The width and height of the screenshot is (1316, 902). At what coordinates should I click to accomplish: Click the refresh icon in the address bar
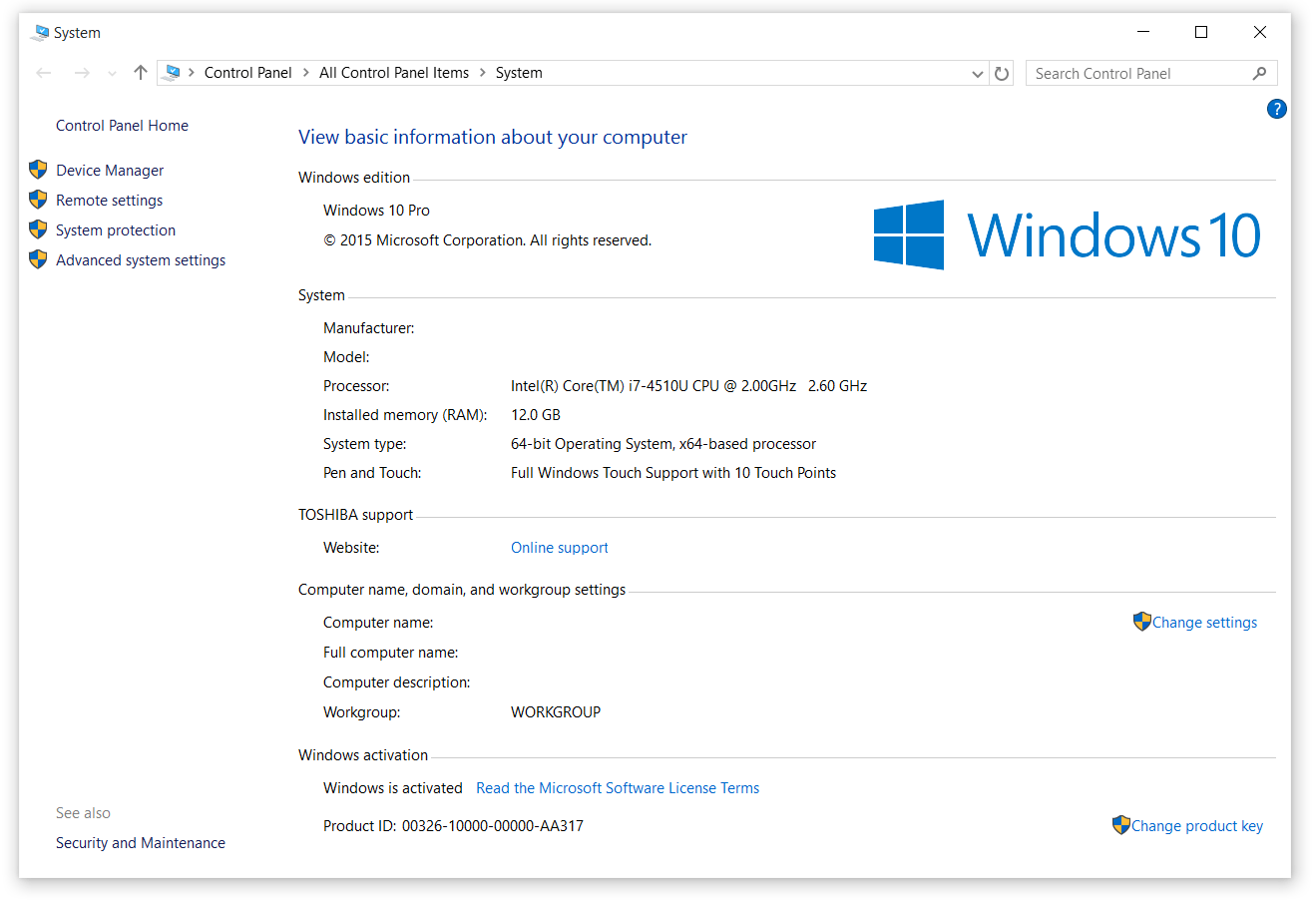pos(1002,72)
